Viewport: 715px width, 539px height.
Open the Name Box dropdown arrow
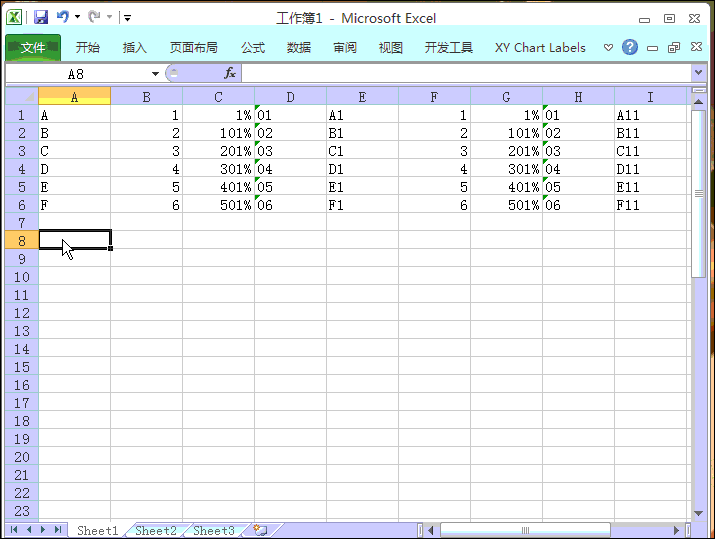pyautogui.click(x=155, y=73)
